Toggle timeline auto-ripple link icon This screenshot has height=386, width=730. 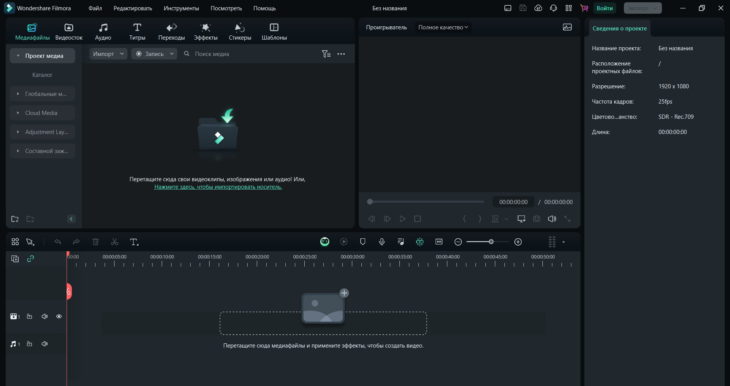[x=30, y=258]
